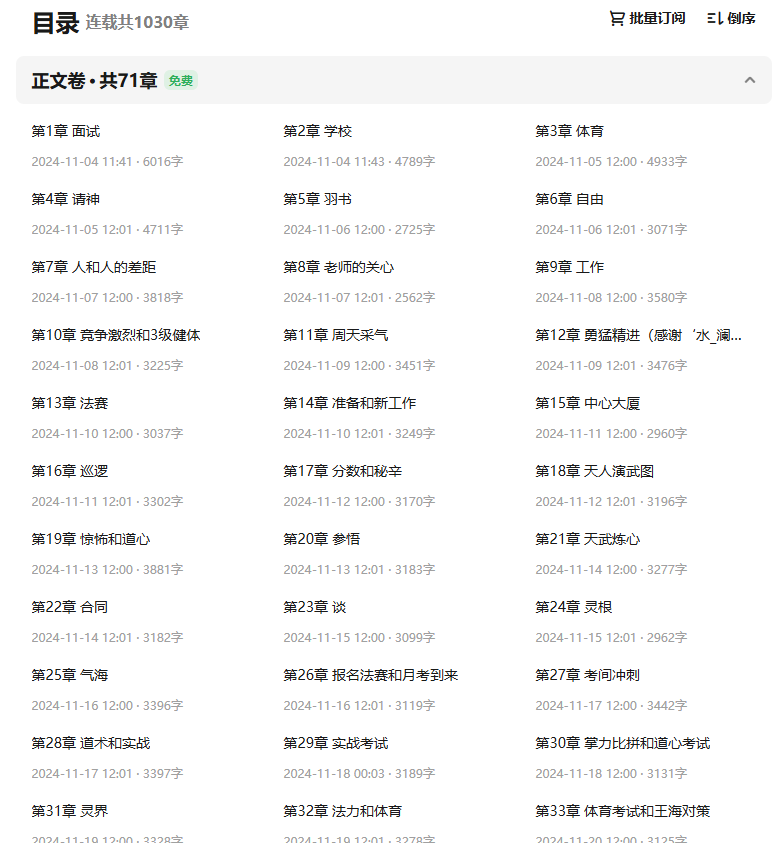Image resolution: width=778 pixels, height=843 pixels.
Task: Click the 连载共1030章 chapter count text
Action: (137, 23)
